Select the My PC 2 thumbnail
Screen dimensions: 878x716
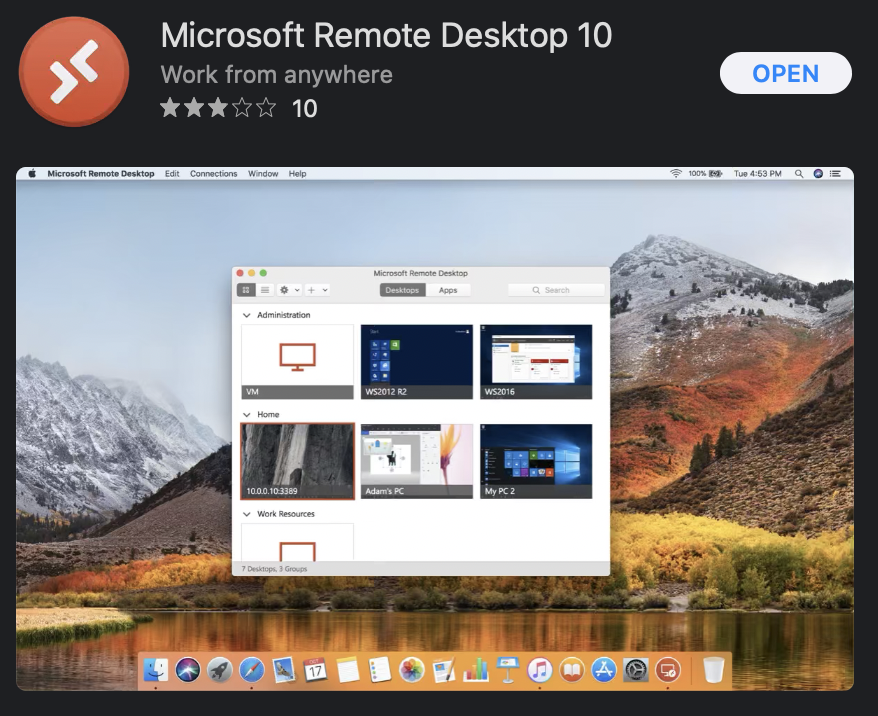(536, 461)
